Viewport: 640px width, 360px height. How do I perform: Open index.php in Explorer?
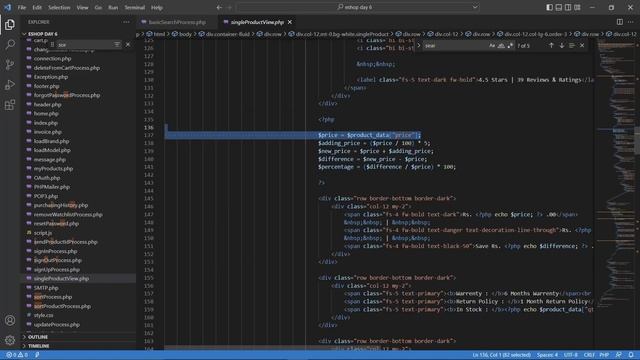point(46,123)
